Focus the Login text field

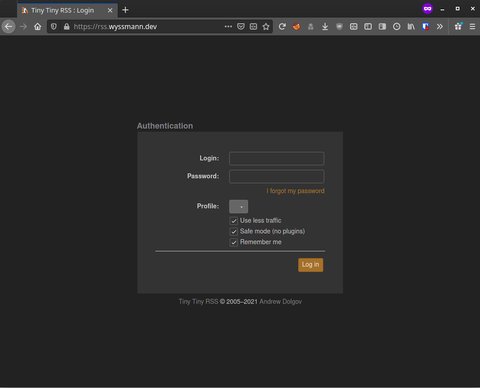277,158
